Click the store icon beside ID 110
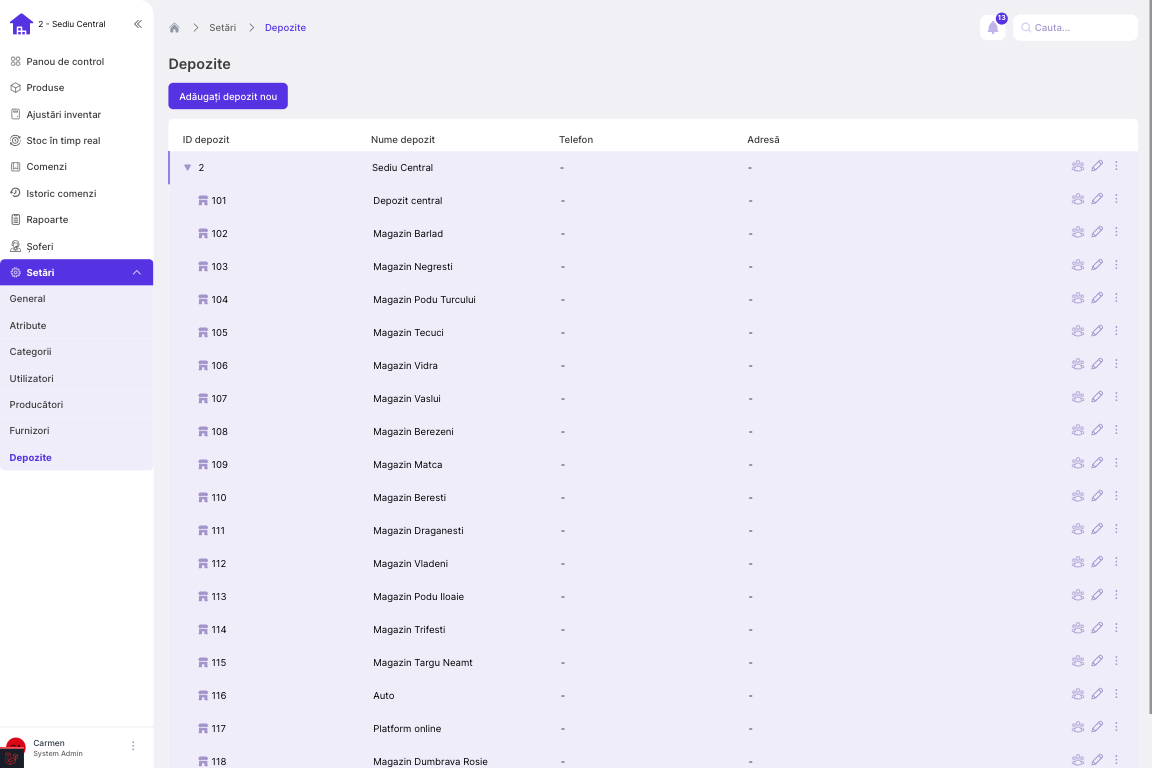 (x=203, y=498)
